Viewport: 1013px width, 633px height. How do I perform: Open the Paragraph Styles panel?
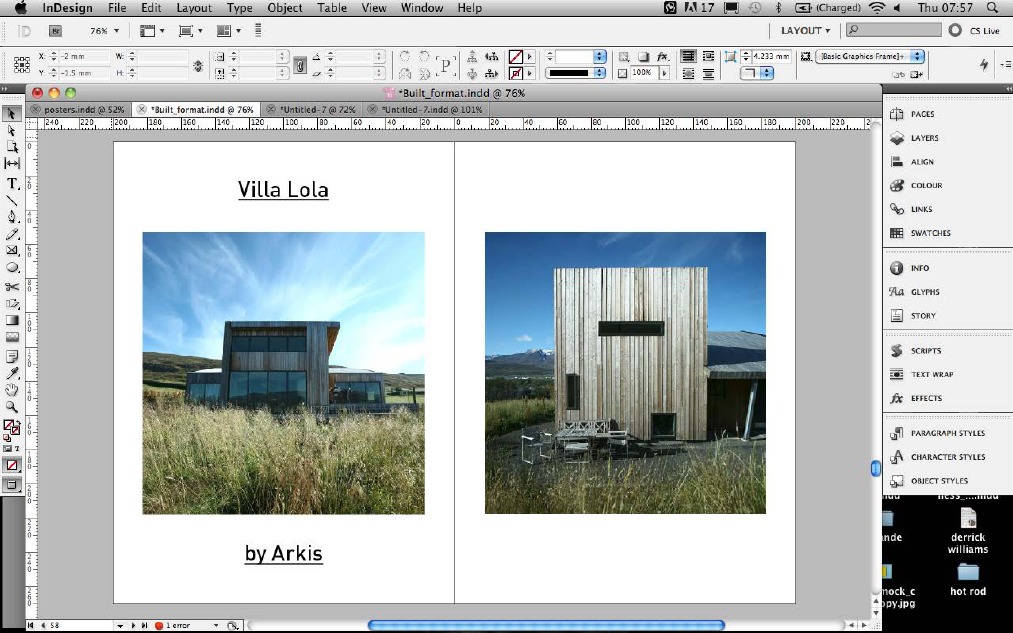click(x=946, y=433)
